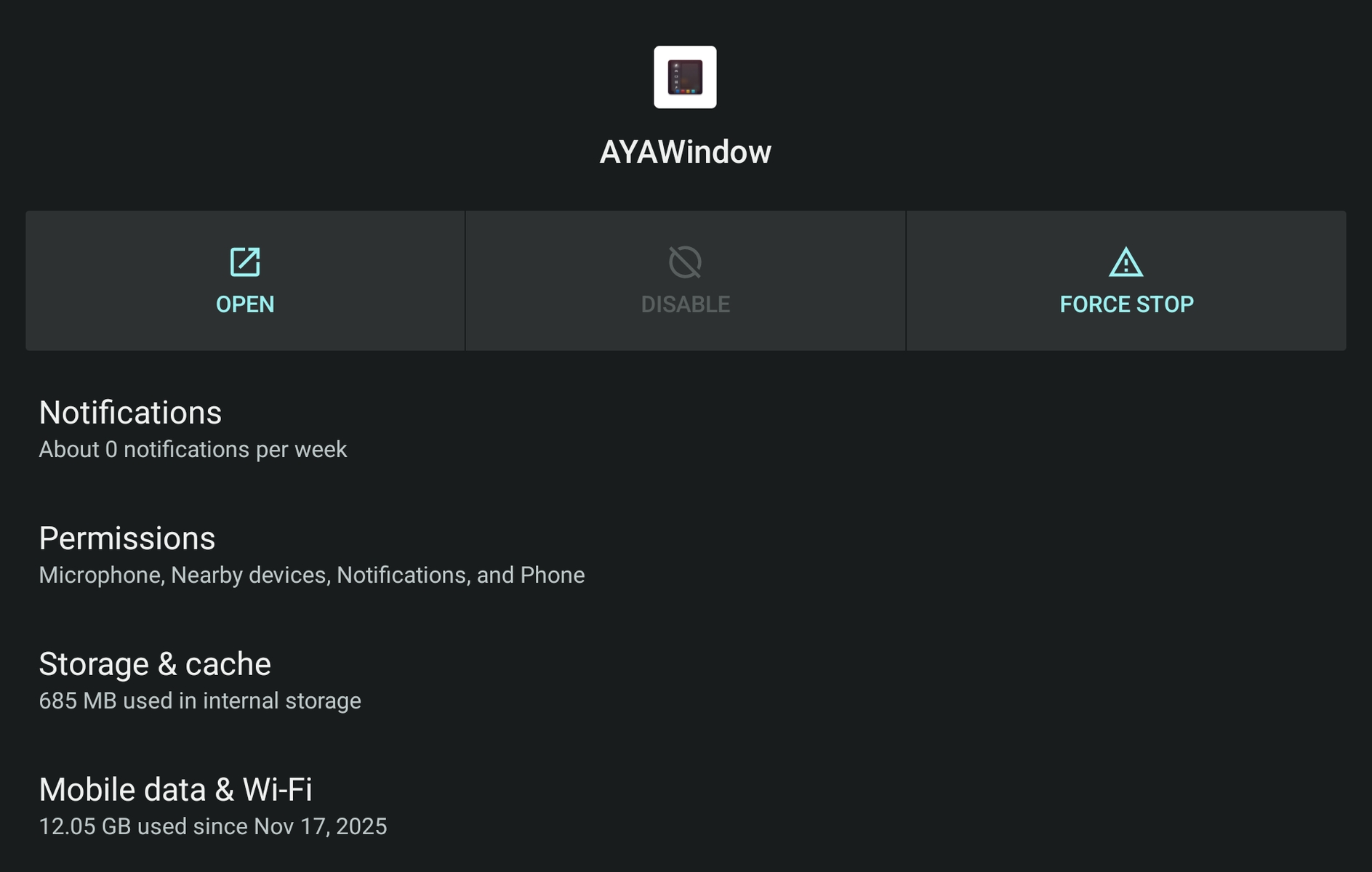Click the Open external-launch arrow icon
Screen dimensions: 1372x872
click(x=245, y=262)
